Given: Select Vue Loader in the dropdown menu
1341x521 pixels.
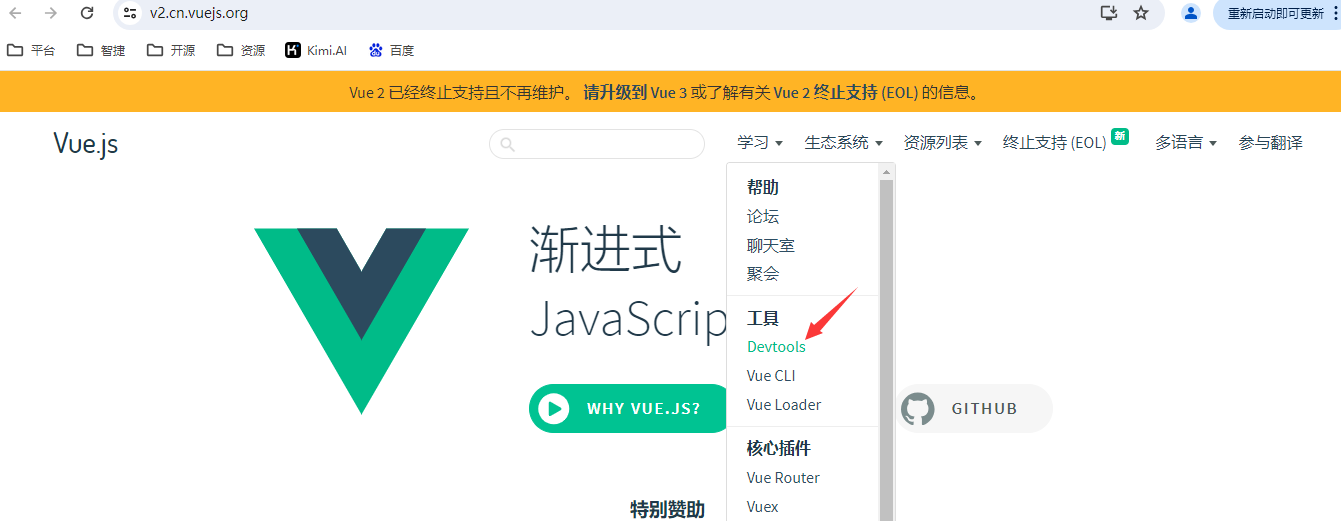Looking at the screenshot, I should [784, 405].
